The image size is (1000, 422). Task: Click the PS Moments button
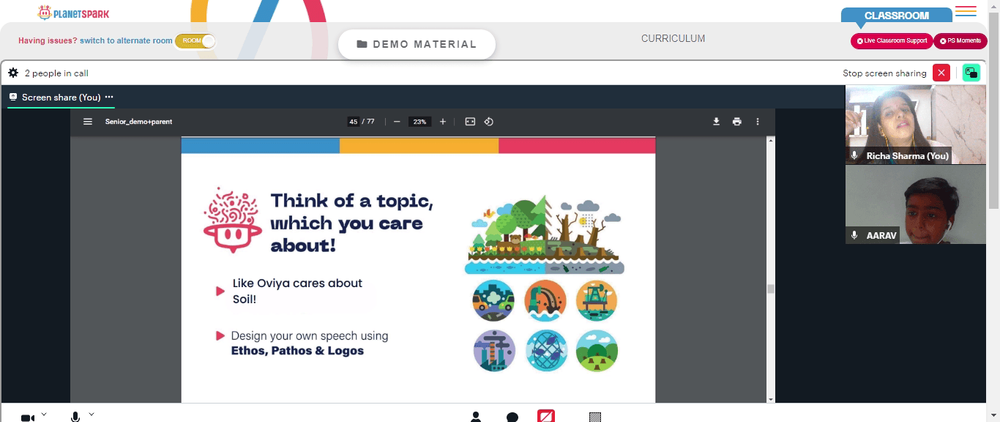(x=960, y=41)
